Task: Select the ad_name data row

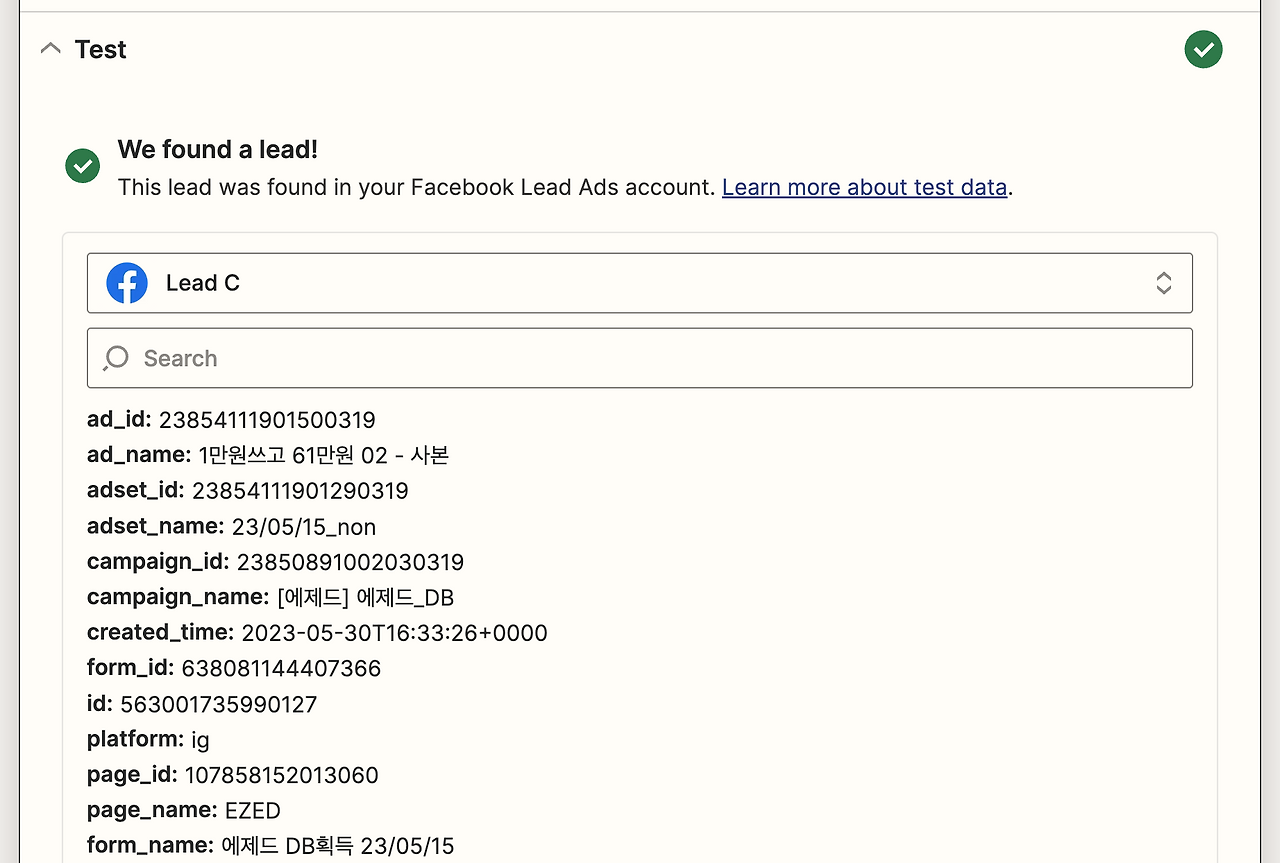Action: click(x=268, y=455)
